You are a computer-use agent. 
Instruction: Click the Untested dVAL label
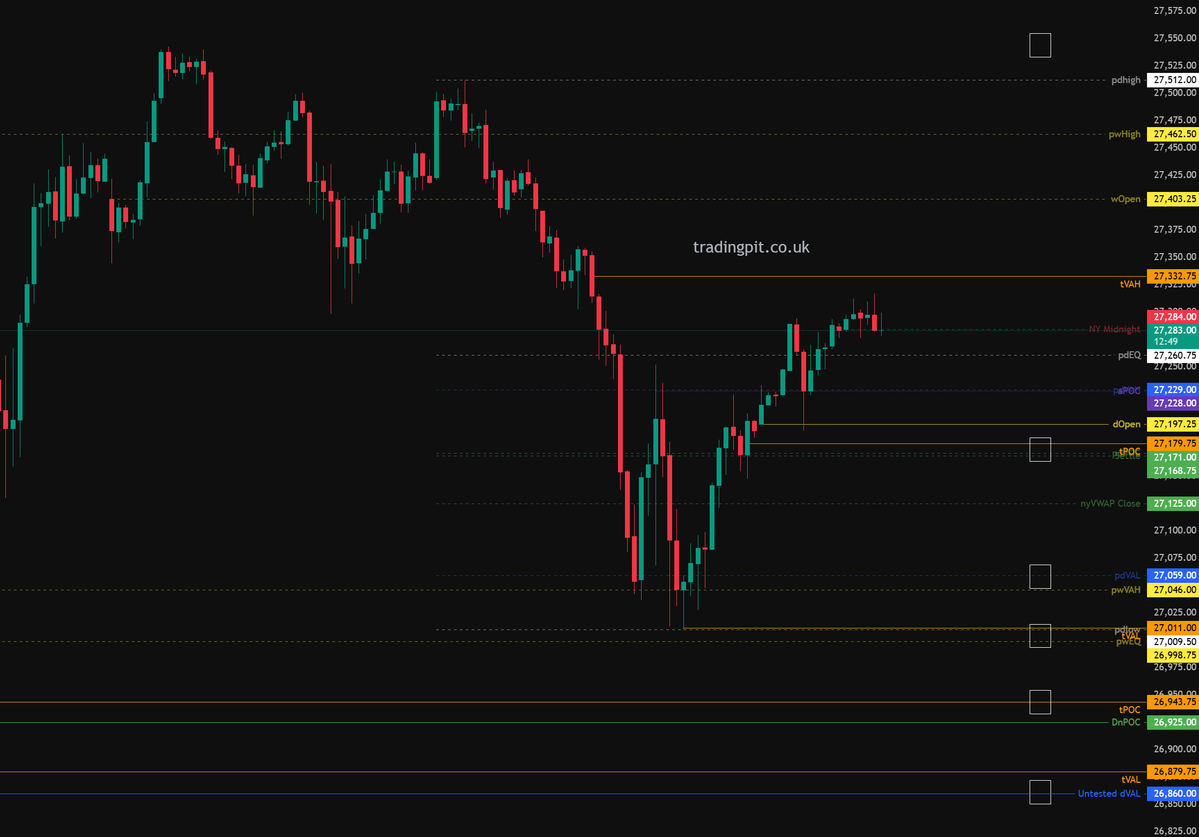(x=1109, y=794)
